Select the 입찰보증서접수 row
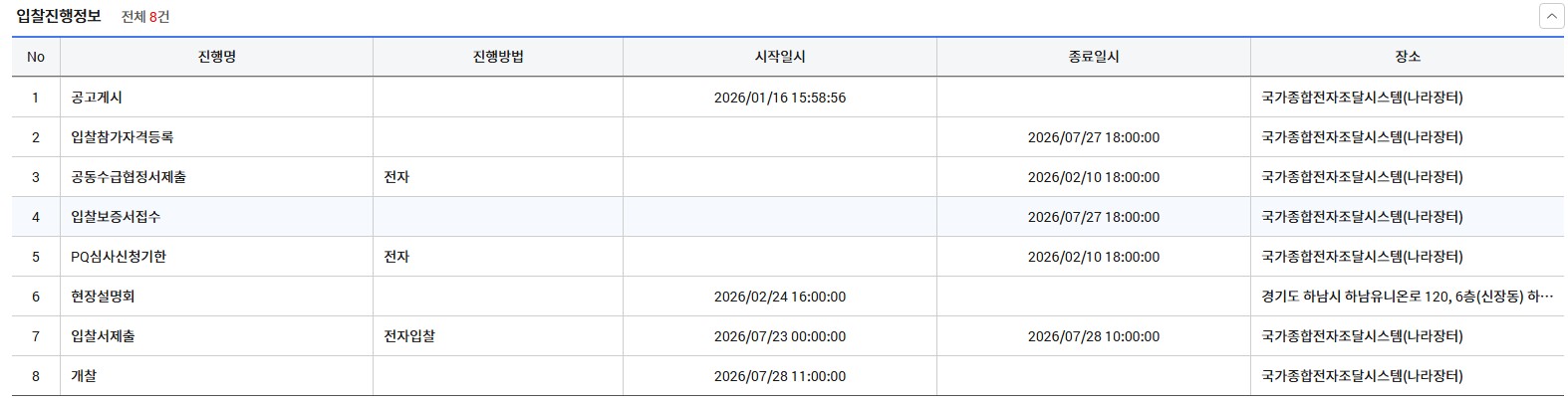 pyautogui.click(x=116, y=217)
